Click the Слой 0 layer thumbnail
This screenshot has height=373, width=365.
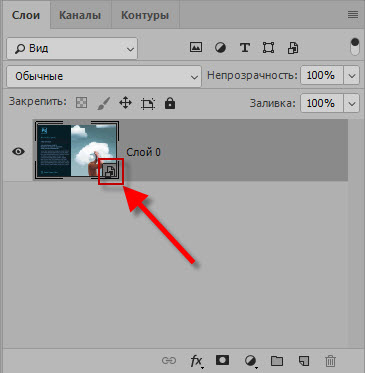pos(77,150)
